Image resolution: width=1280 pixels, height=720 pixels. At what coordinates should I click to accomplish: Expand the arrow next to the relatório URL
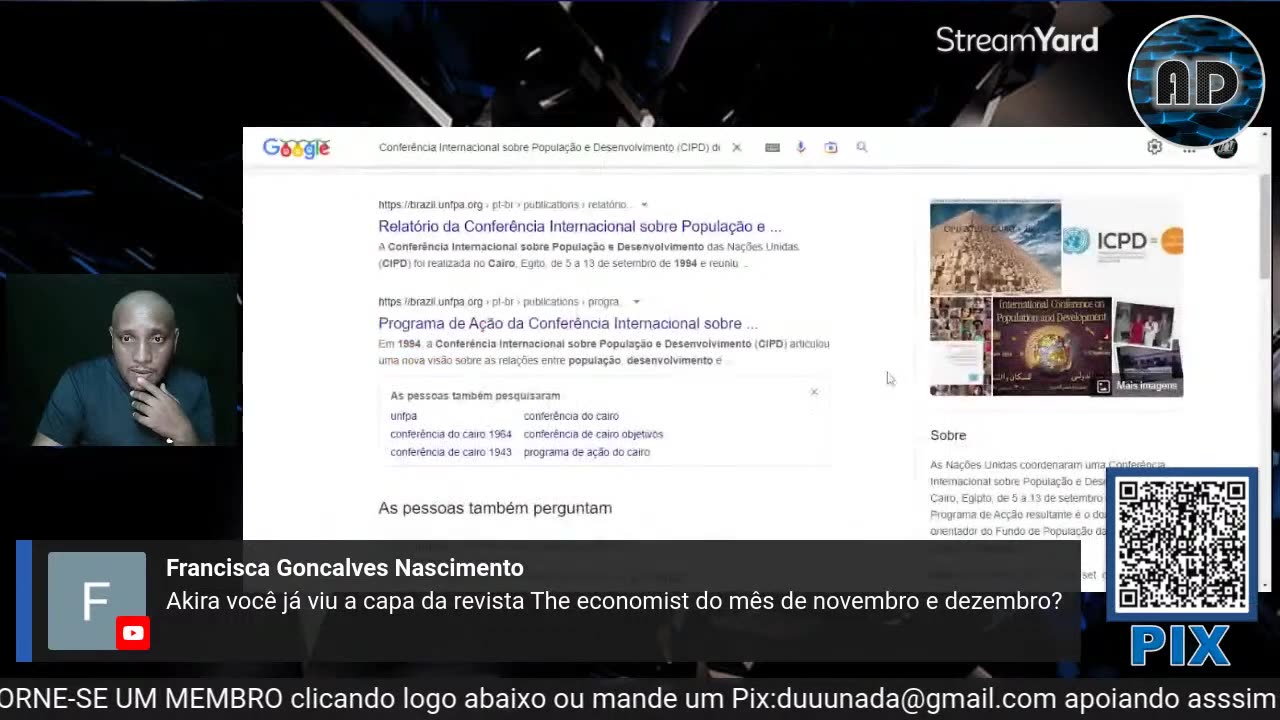pos(644,205)
